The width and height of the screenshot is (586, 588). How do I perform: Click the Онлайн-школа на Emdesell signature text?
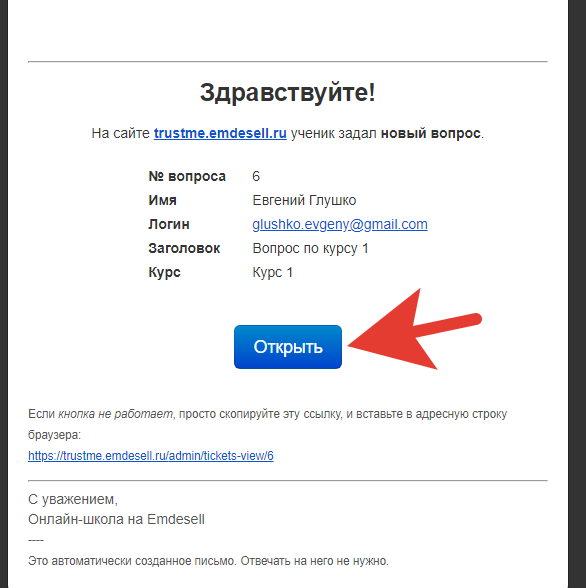click(x=116, y=519)
